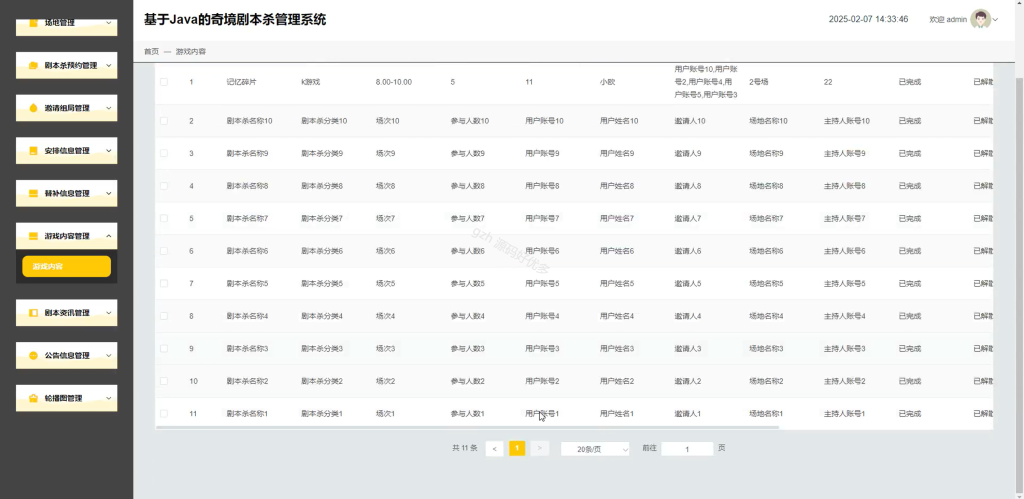This screenshot has height=499, width=1024.
Task: Click the 2025-02-07 timestamp in header
Action: click(x=869, y=20)
